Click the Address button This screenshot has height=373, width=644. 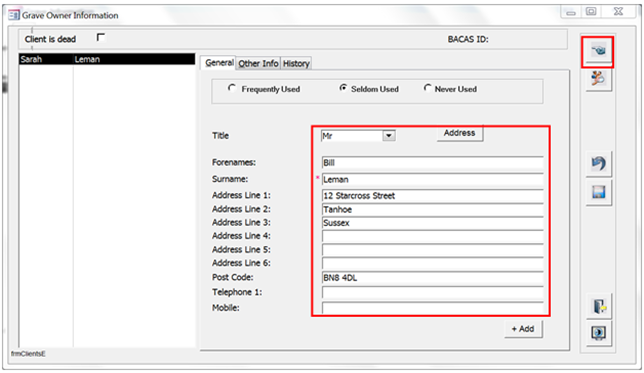pos(460,133)
